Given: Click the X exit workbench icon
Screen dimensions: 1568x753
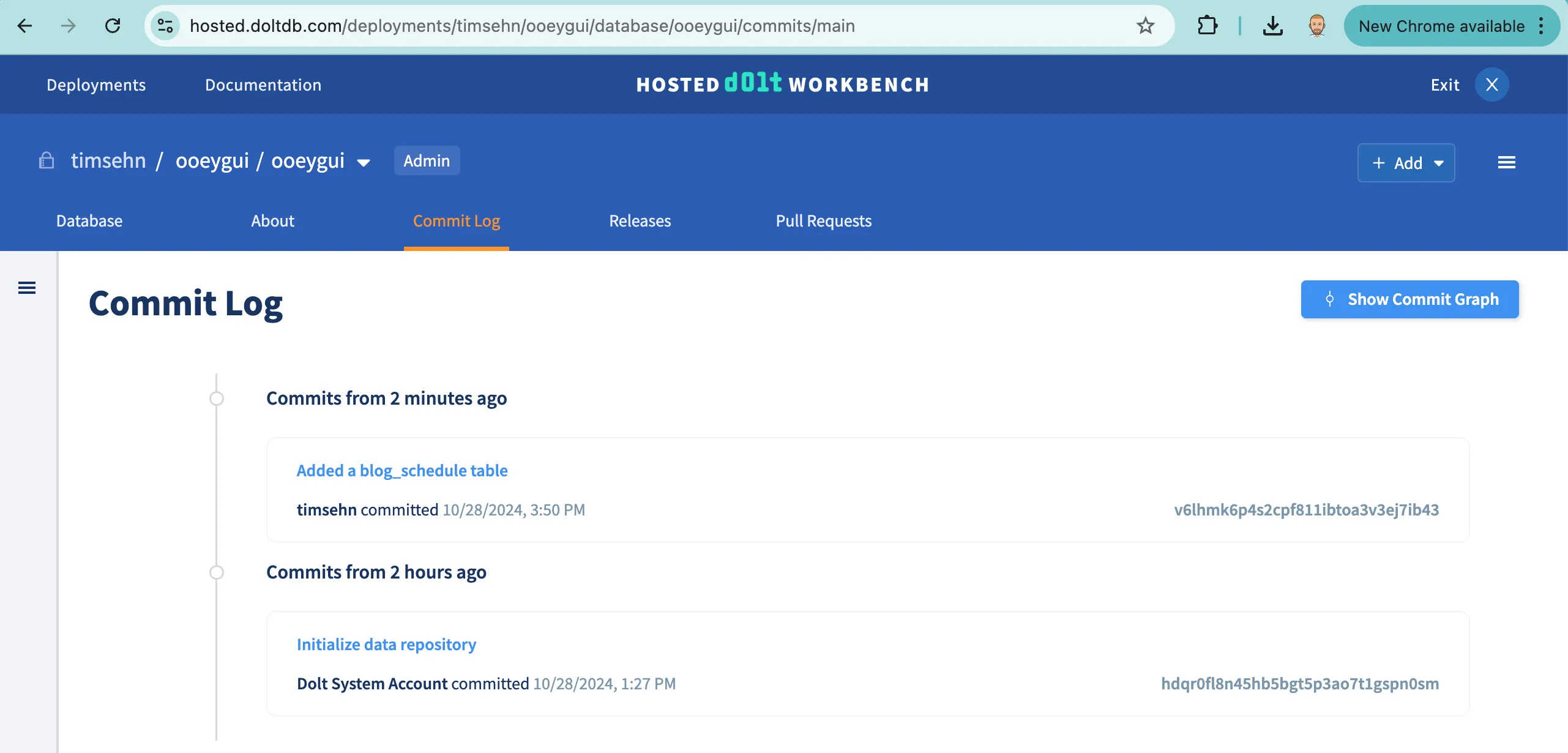Looking at the screenshot, I should point(1491,84).
